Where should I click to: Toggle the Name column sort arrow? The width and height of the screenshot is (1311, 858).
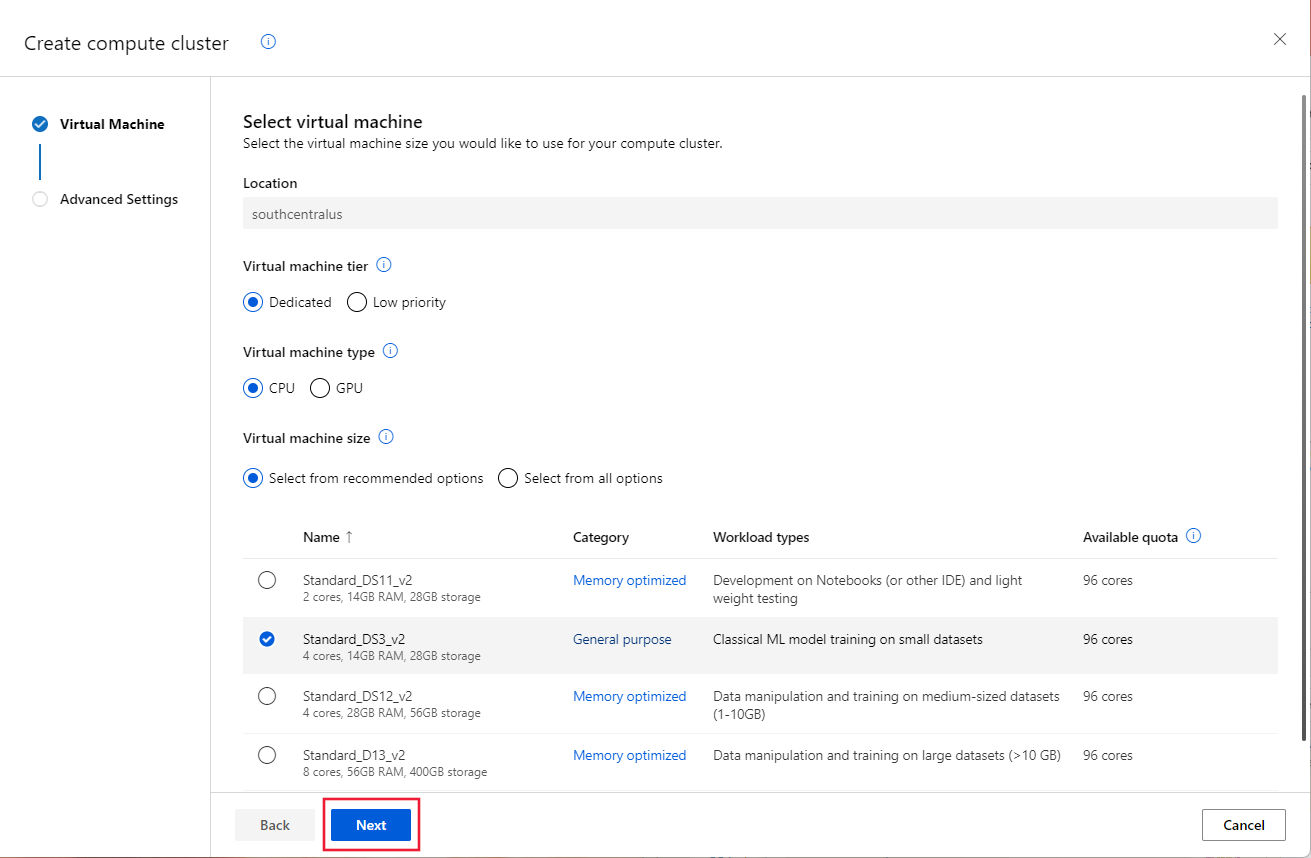coord(348,536)
